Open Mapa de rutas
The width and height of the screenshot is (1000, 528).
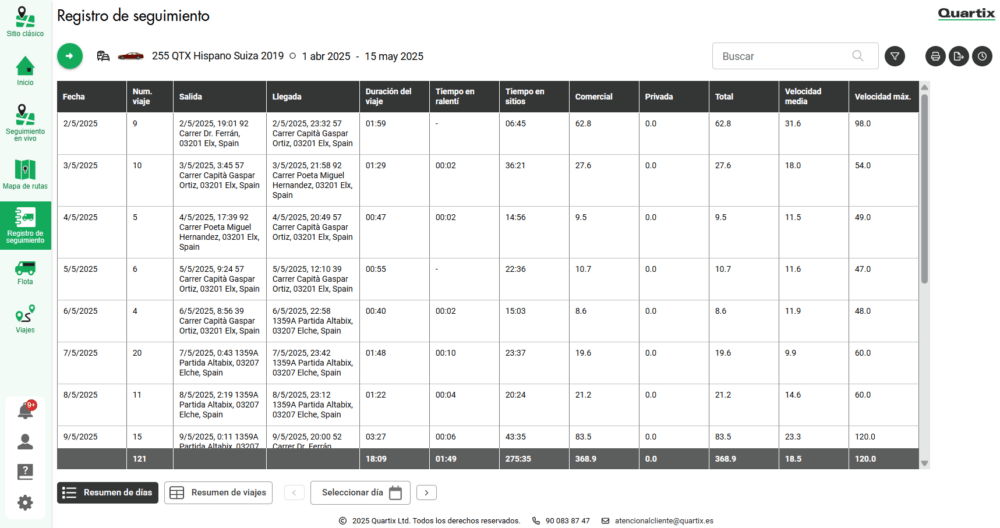point(25,174)
